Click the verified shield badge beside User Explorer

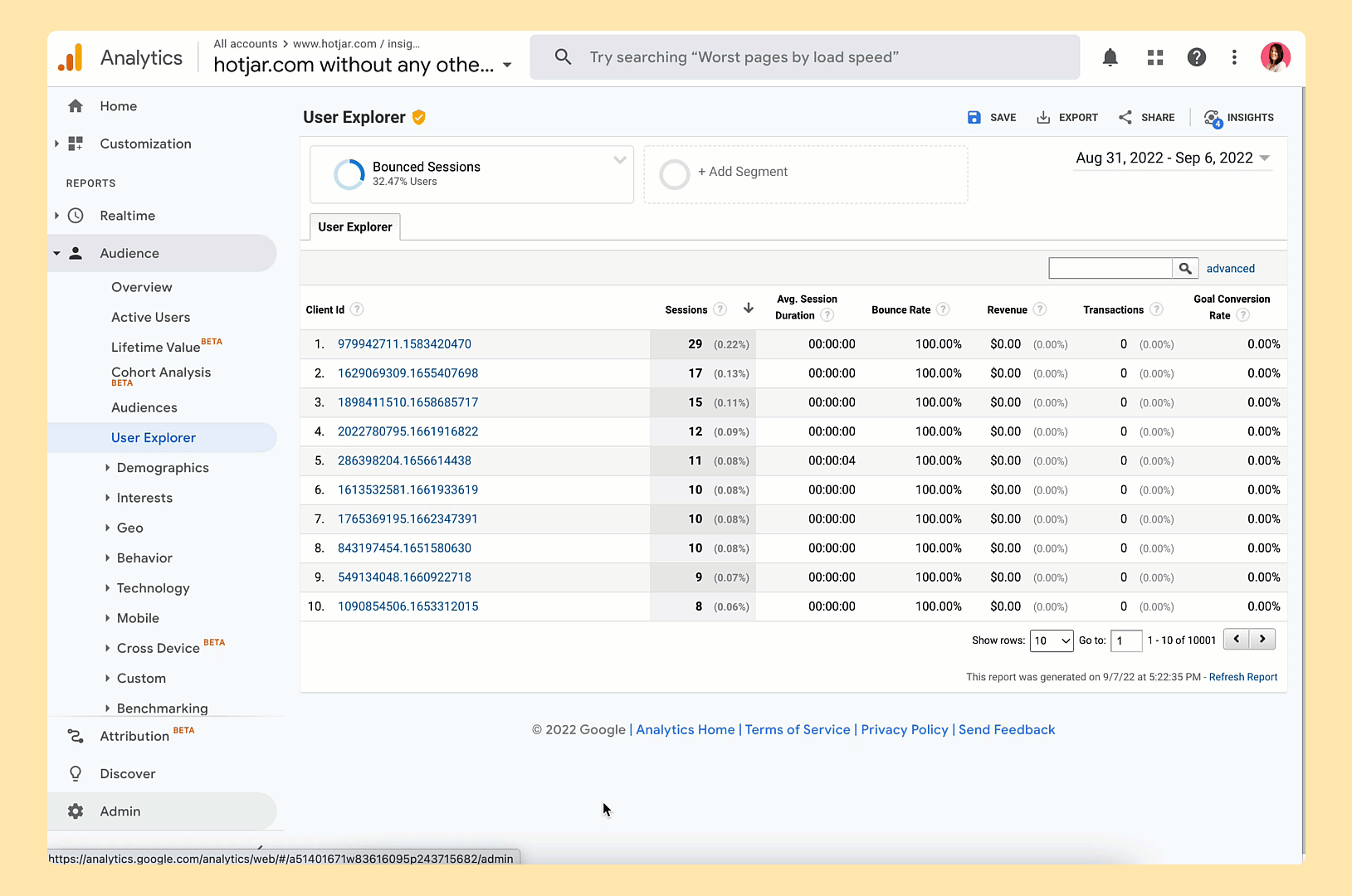(419, 118)
